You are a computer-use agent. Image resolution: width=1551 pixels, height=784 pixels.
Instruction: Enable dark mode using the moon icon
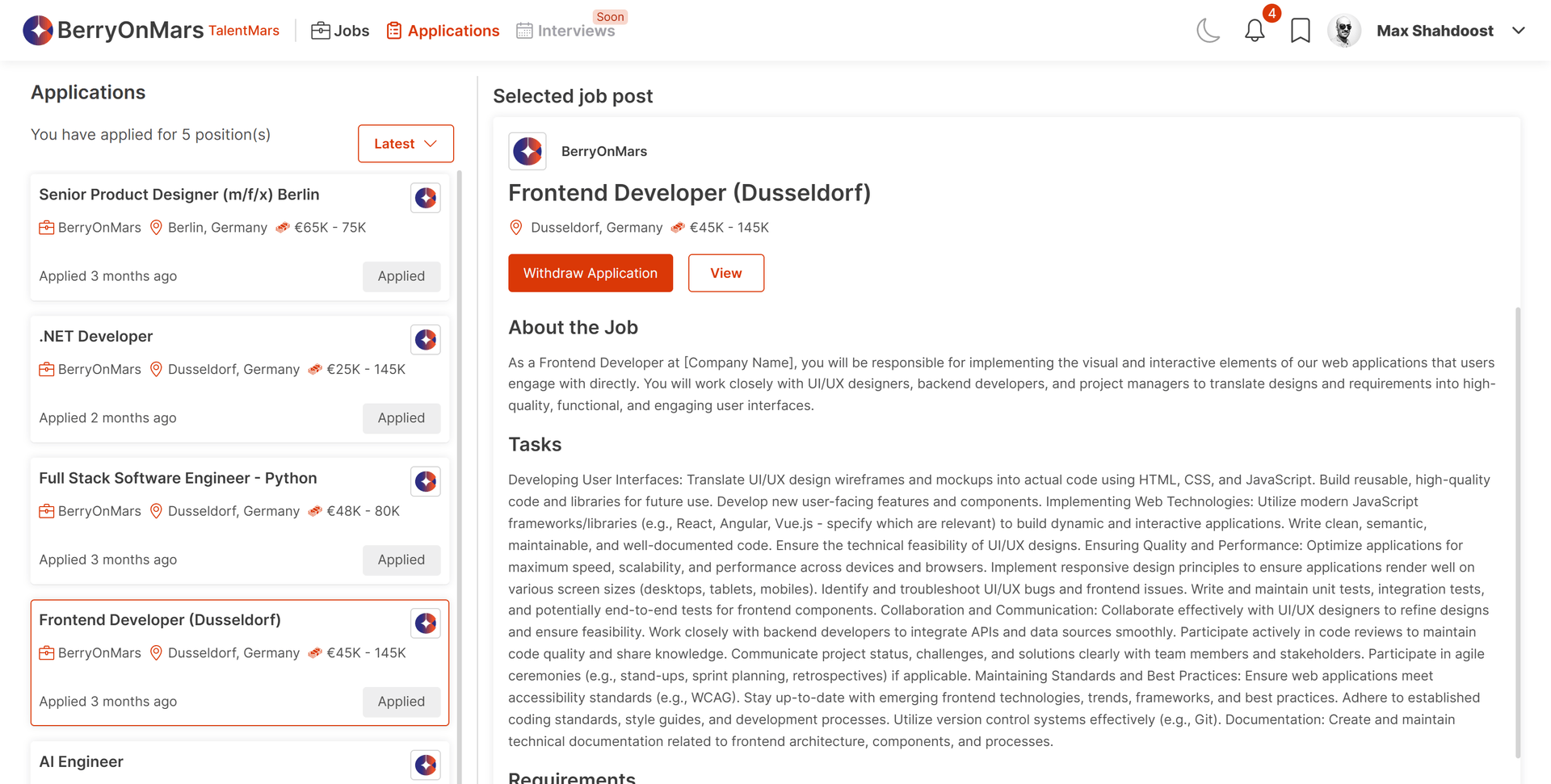[x=1208, y=30]
